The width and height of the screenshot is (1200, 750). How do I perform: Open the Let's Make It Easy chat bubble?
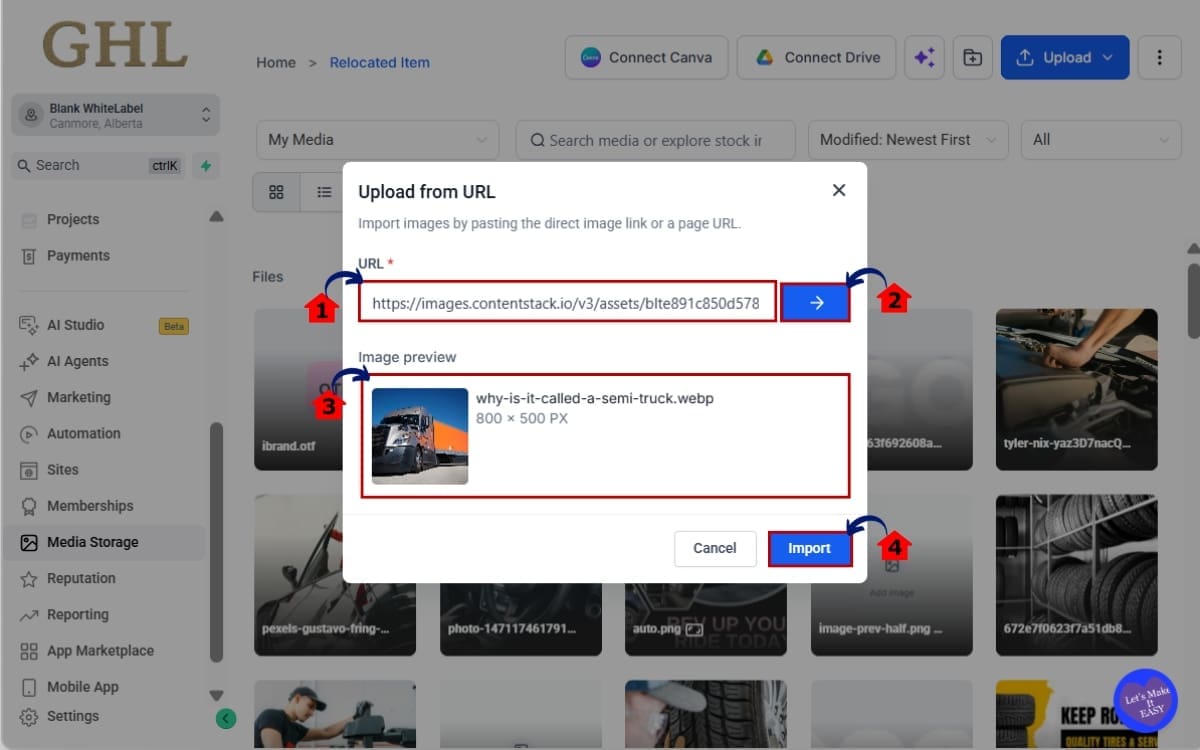point(1146,701)
